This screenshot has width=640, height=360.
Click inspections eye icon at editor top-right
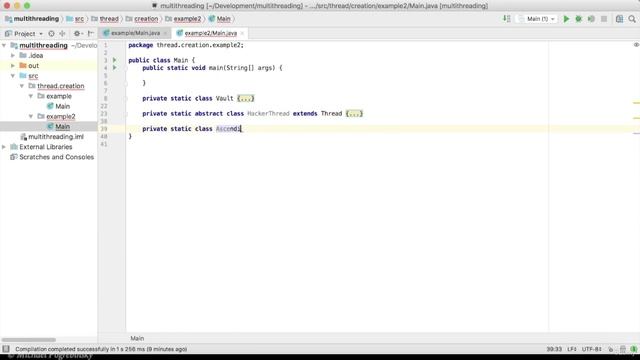(x=636, y=45)
